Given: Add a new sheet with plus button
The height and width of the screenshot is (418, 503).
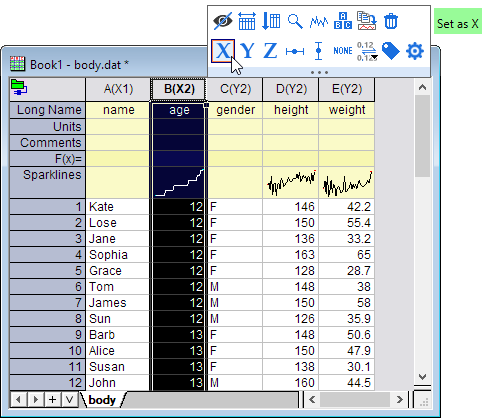Looking at the screenshot, I should pos(52,399).
